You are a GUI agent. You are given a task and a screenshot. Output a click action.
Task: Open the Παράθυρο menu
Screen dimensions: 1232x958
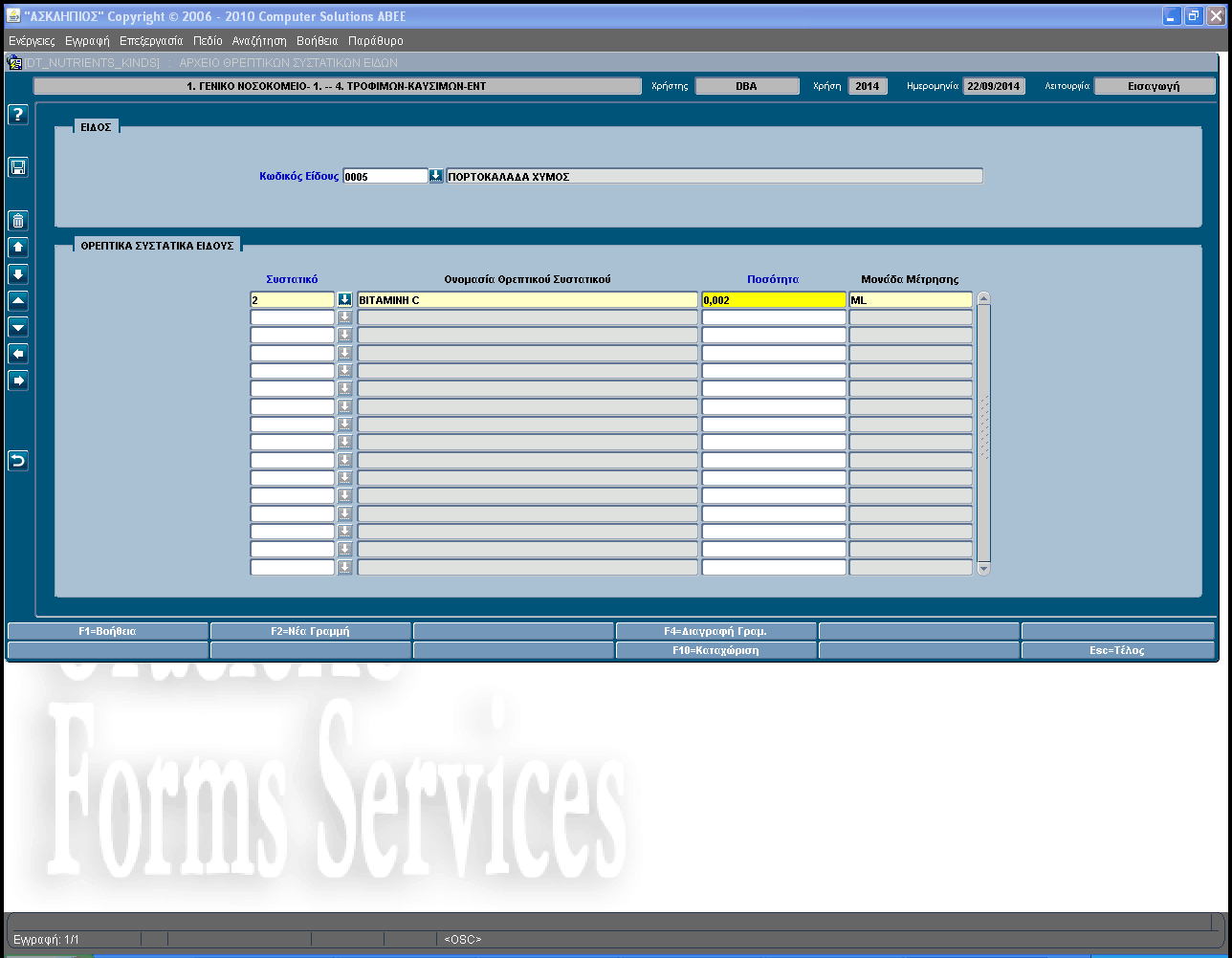click(x=376, y=41)
